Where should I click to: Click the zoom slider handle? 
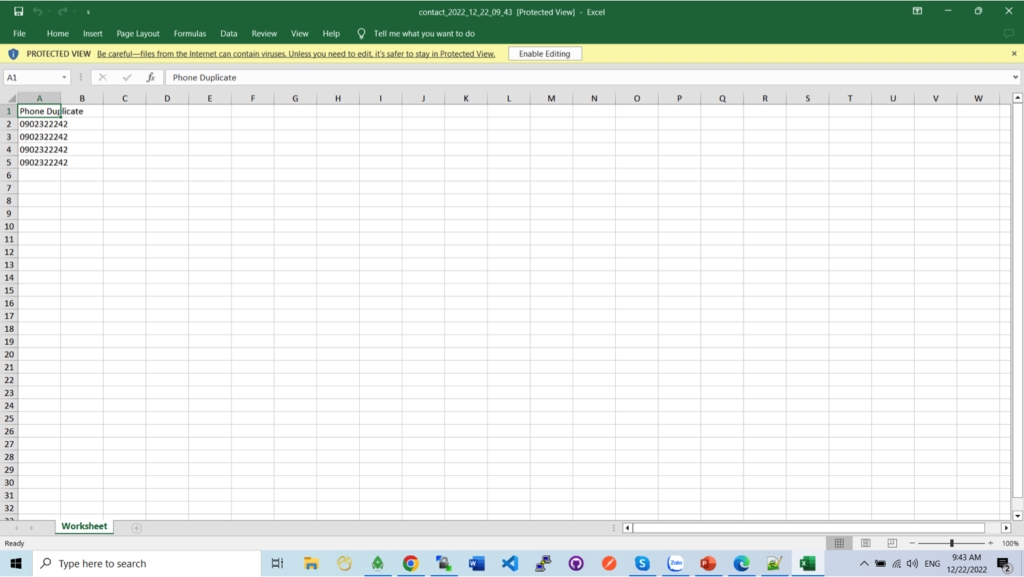point(951,543)
